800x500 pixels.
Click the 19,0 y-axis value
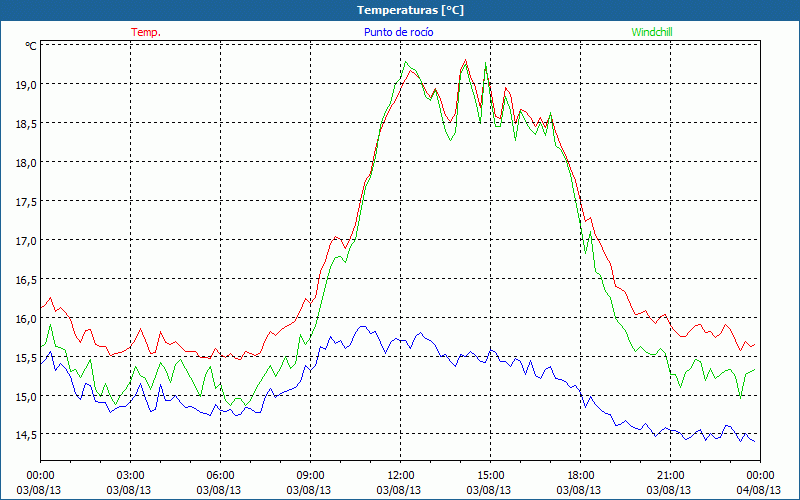(27, 84)
